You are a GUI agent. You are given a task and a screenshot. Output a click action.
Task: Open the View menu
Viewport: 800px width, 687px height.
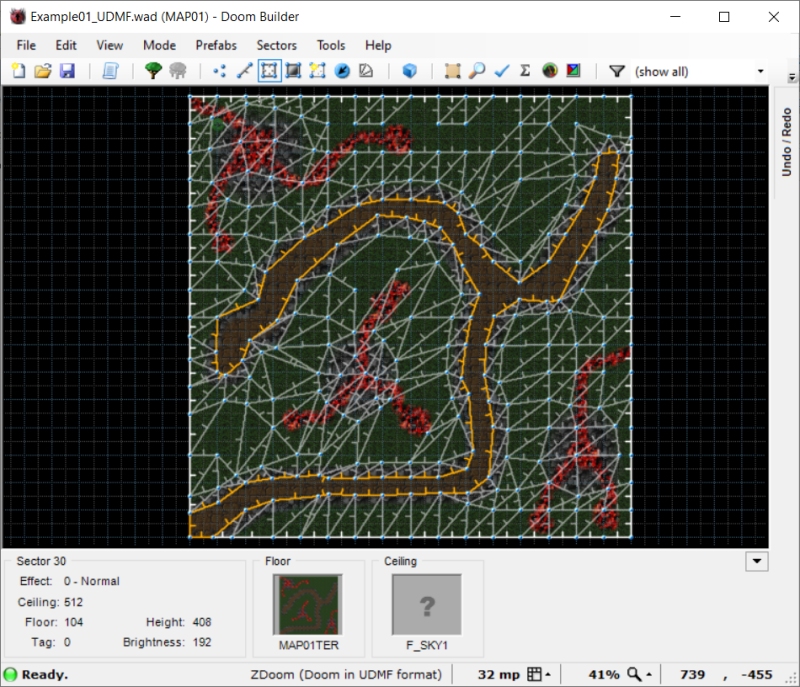[110, 45]
